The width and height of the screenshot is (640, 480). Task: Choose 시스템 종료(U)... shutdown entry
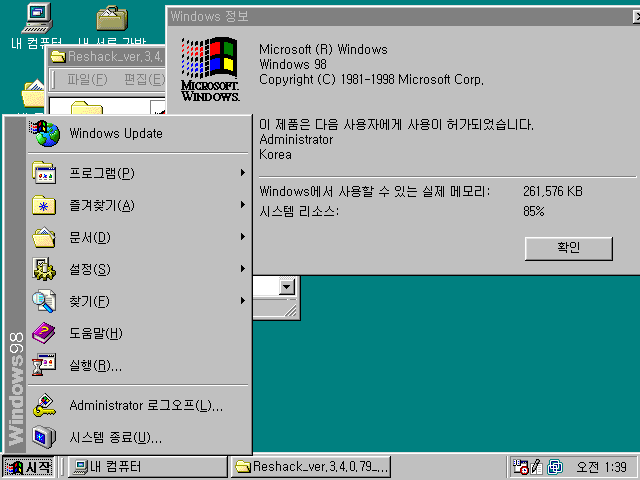point(139,438)
